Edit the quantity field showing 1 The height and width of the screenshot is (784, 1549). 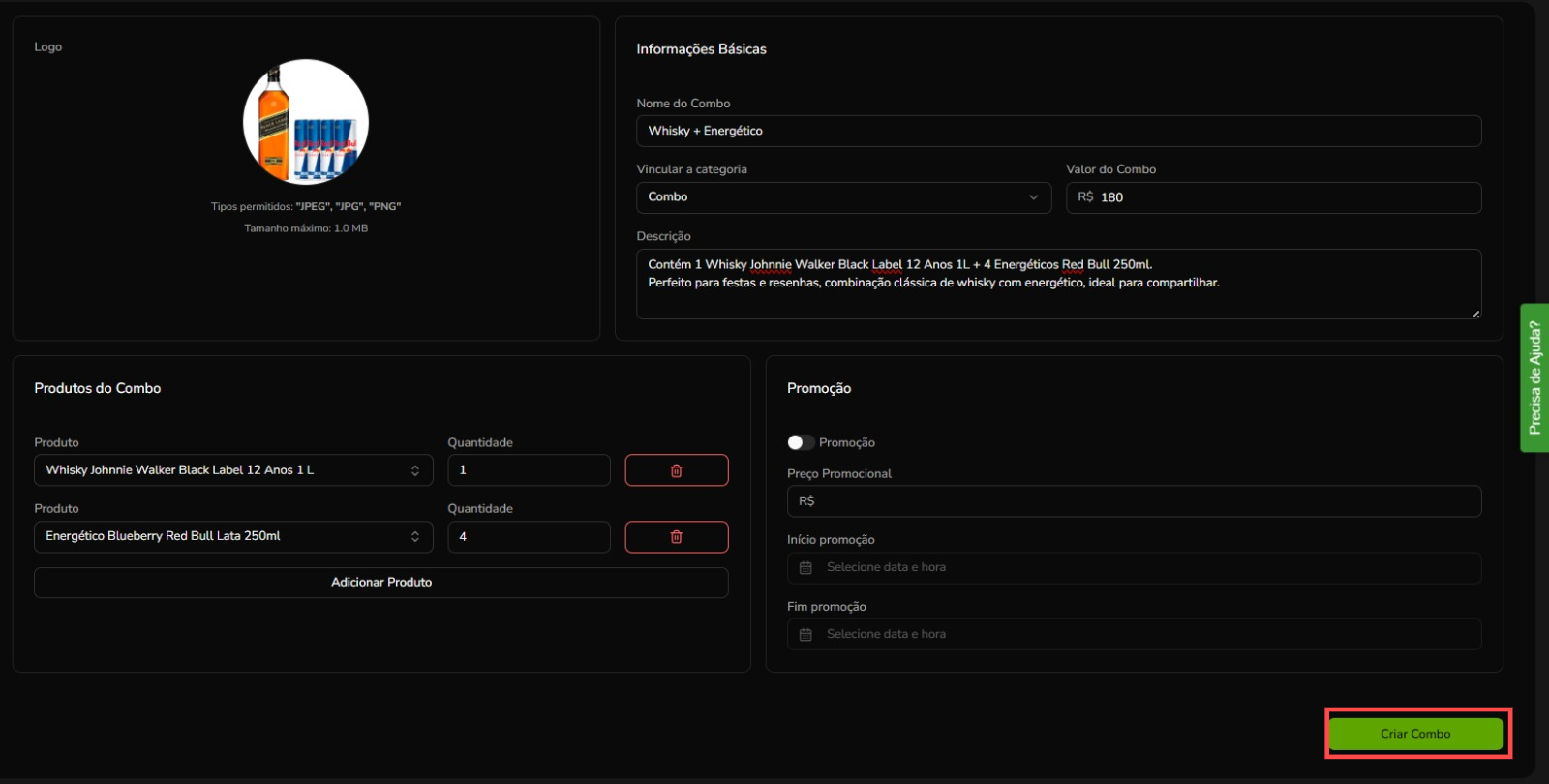(x=530, y=470)
